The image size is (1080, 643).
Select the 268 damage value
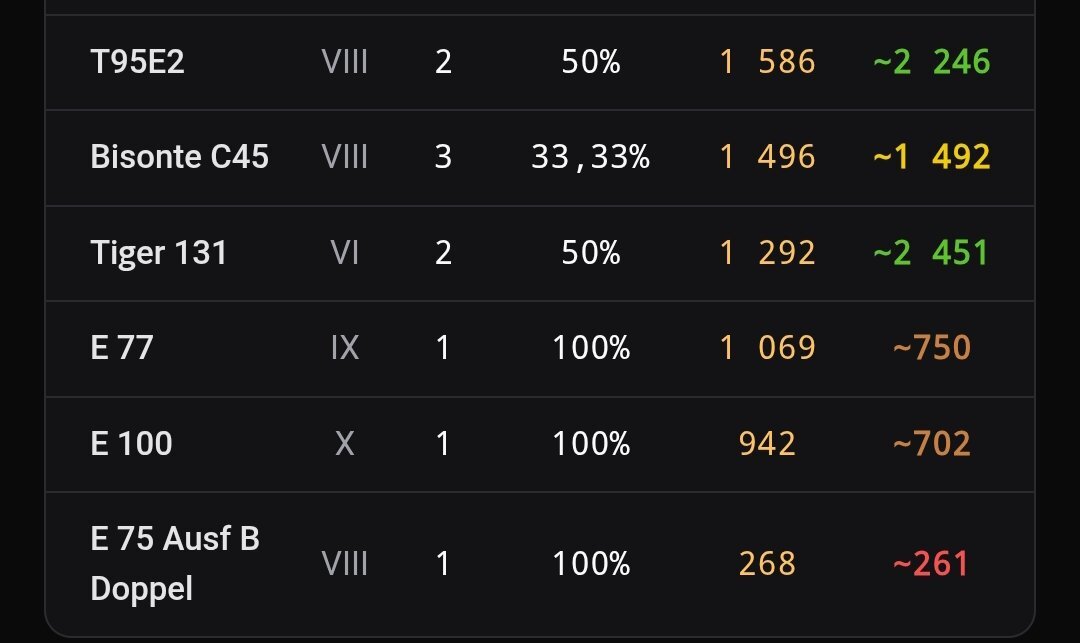tap(767, 564)
